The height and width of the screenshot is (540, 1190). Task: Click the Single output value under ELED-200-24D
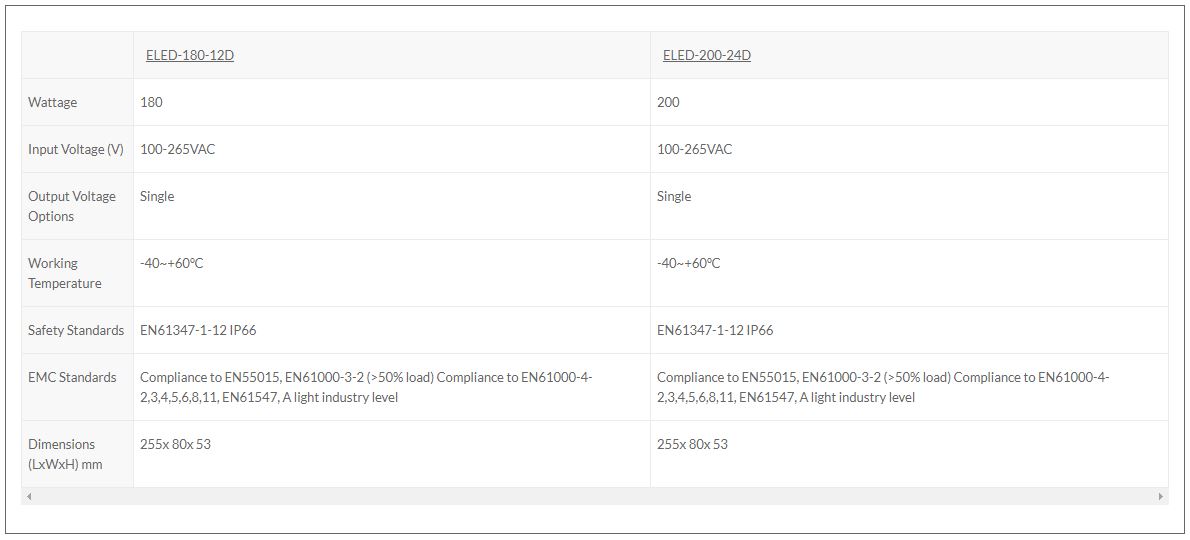[x=674, y=196]
